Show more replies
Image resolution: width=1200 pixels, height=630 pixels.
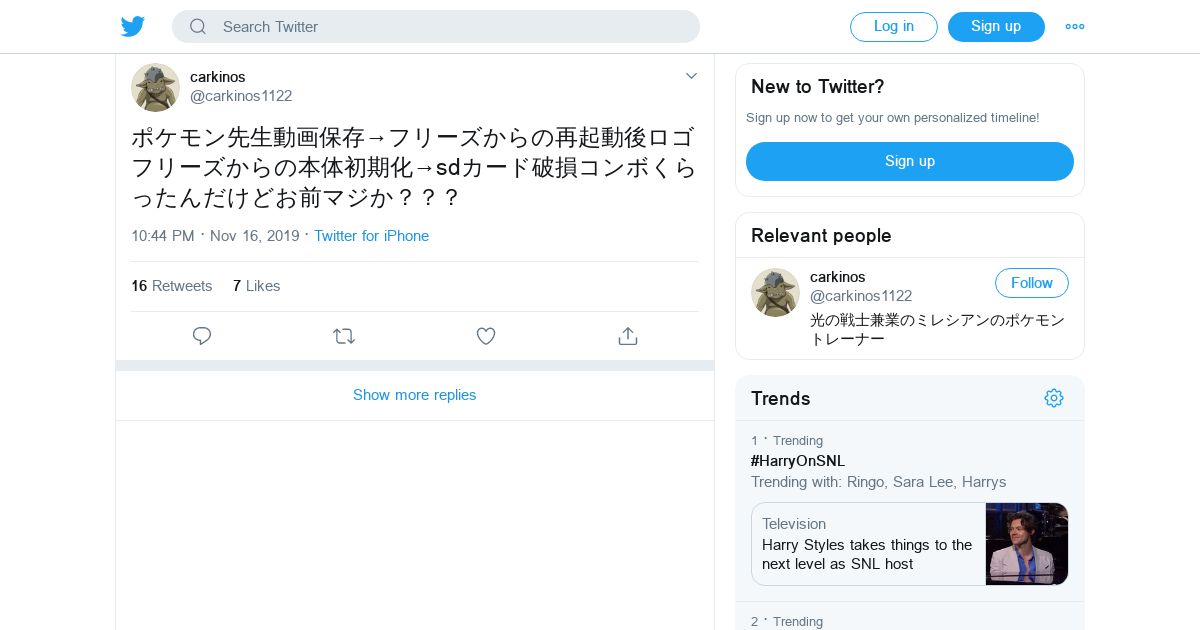pyautogui.click(x=415, y=395)
